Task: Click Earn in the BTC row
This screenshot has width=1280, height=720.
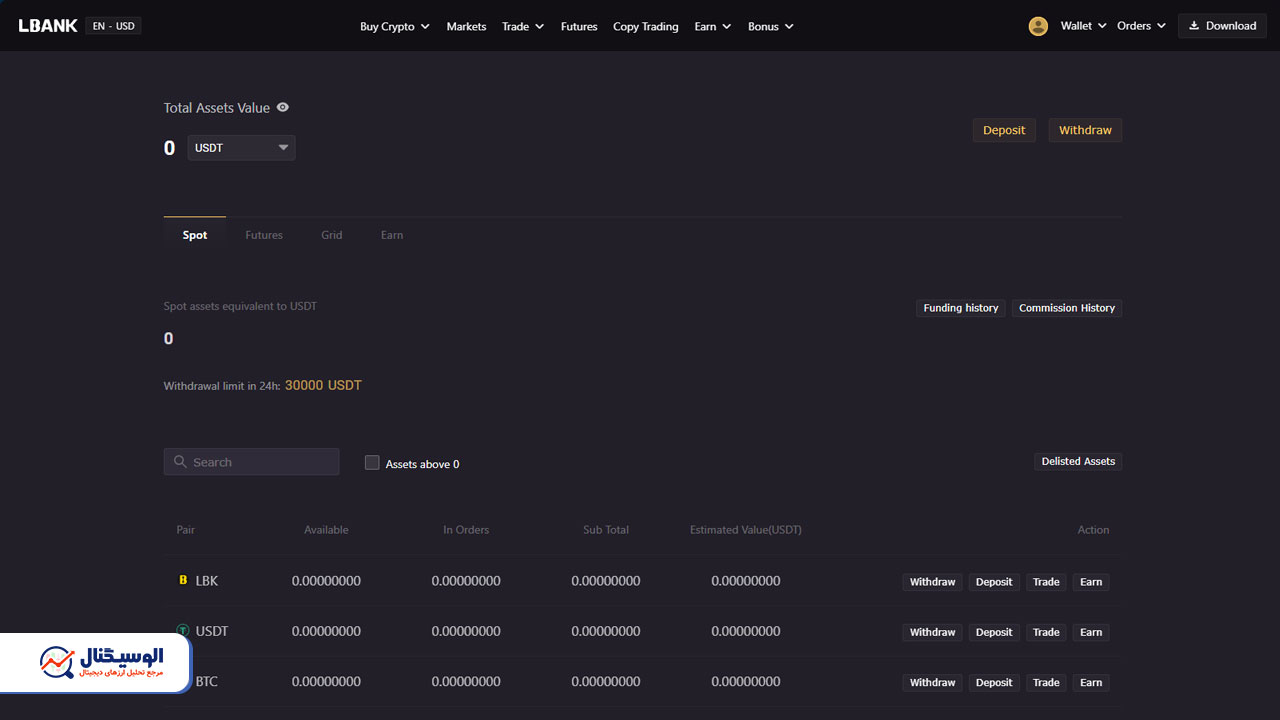Action: tap(1091, 683)
